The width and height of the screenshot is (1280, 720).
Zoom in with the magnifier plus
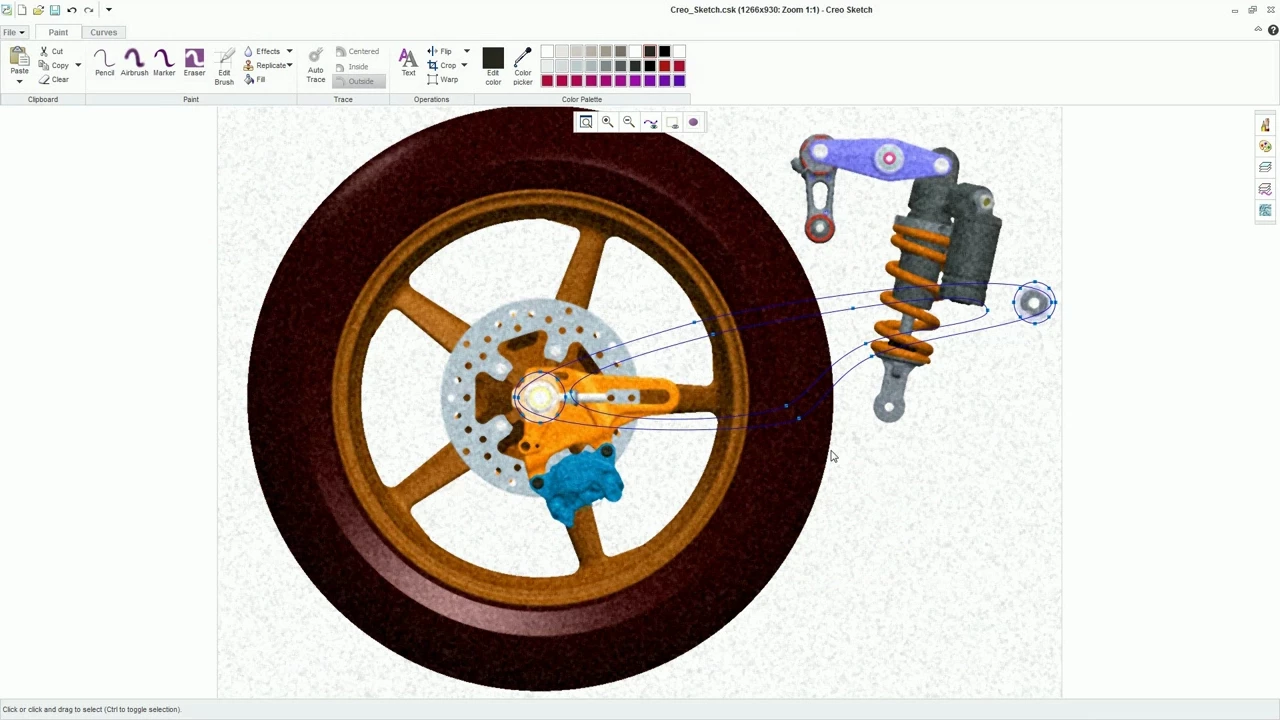tap(607, 122)
